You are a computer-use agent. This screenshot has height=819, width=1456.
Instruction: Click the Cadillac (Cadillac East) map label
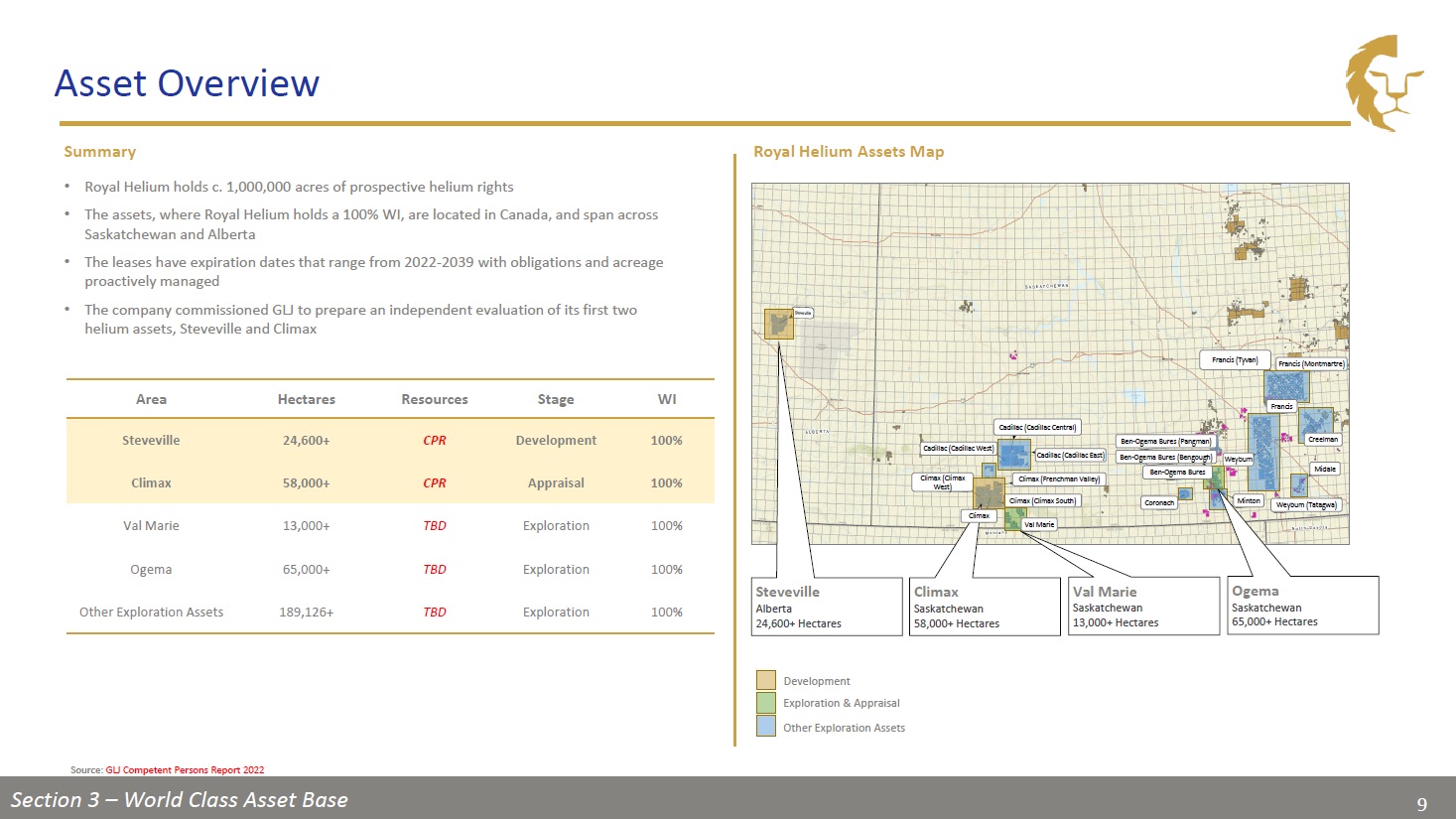click(x=1070, y=455)
